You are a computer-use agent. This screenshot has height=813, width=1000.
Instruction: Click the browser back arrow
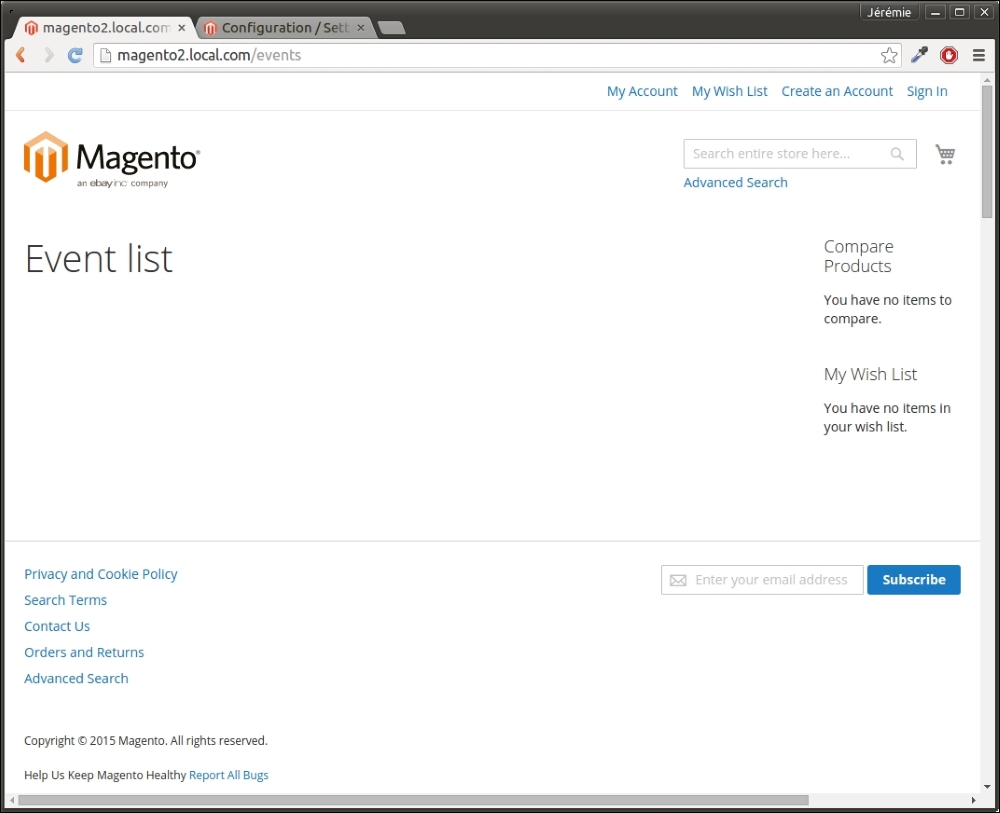pyautogui.click(x=21, y=56)
